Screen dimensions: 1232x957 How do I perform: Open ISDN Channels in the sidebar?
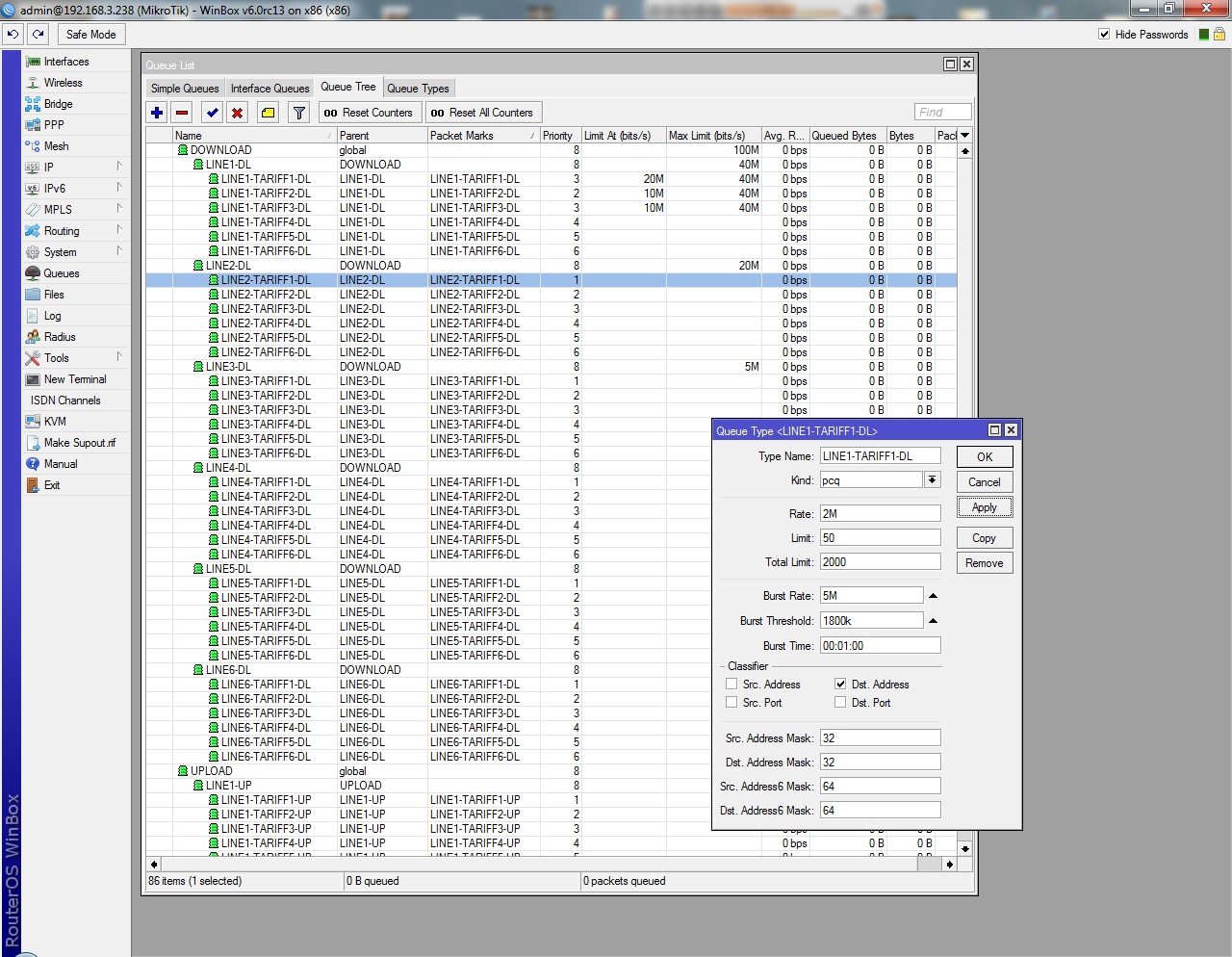[x=75, y=401]
